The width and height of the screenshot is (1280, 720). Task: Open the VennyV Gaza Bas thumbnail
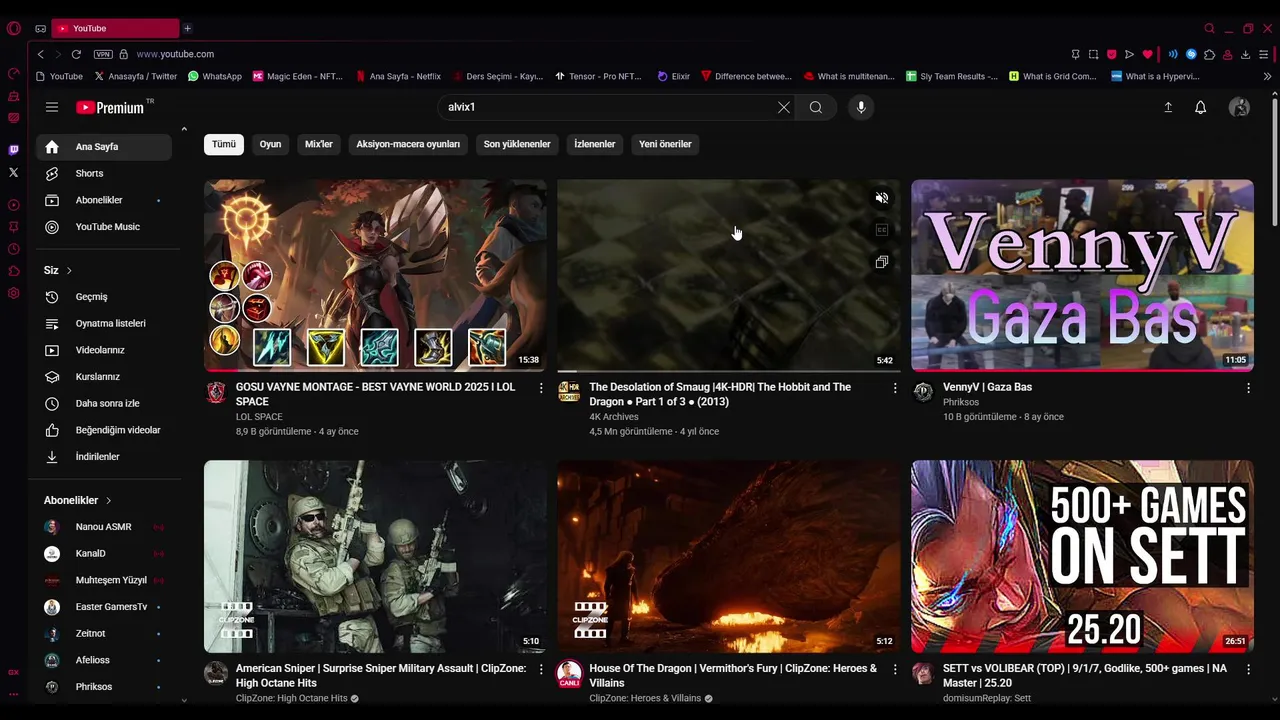(x=1082, y=275)
